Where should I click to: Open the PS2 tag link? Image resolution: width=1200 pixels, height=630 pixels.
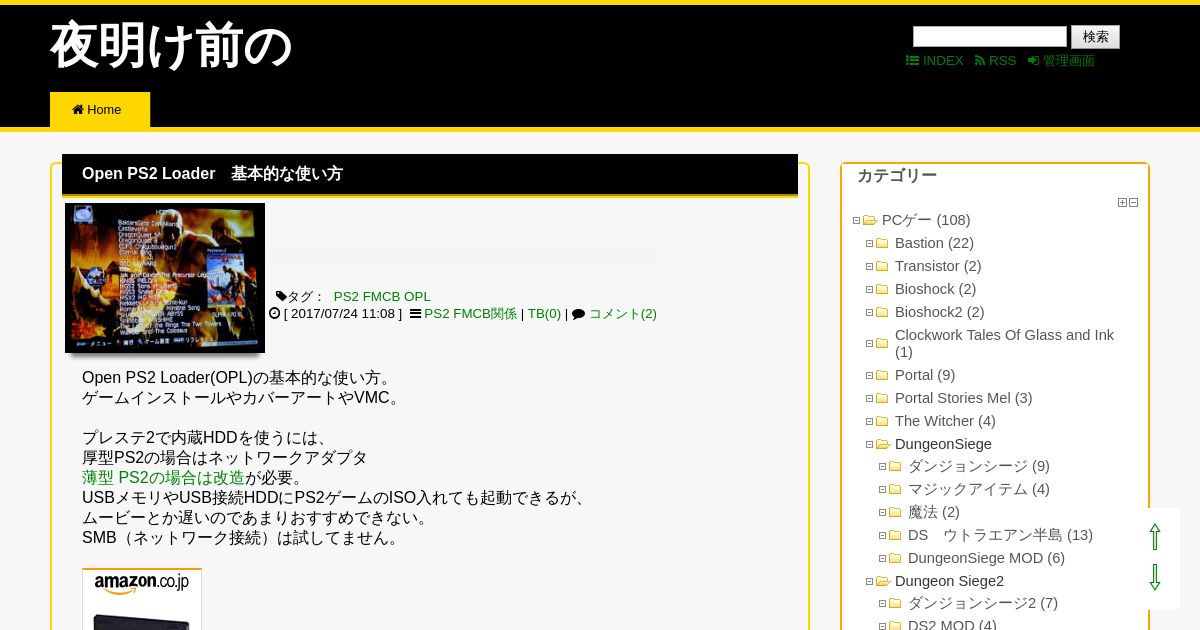tap(346, 297)
